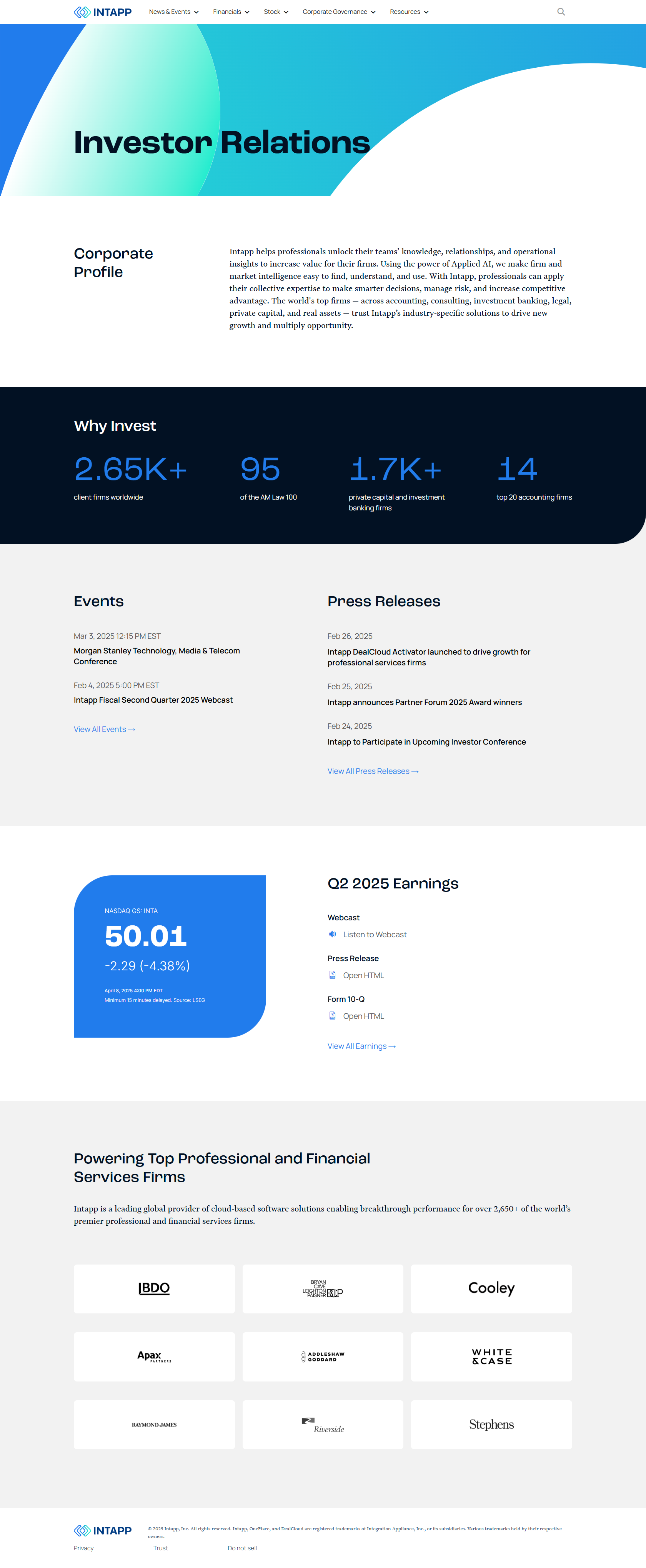Click the search magnifier icon
The image size is (646, 1568).
click(561, 12)
